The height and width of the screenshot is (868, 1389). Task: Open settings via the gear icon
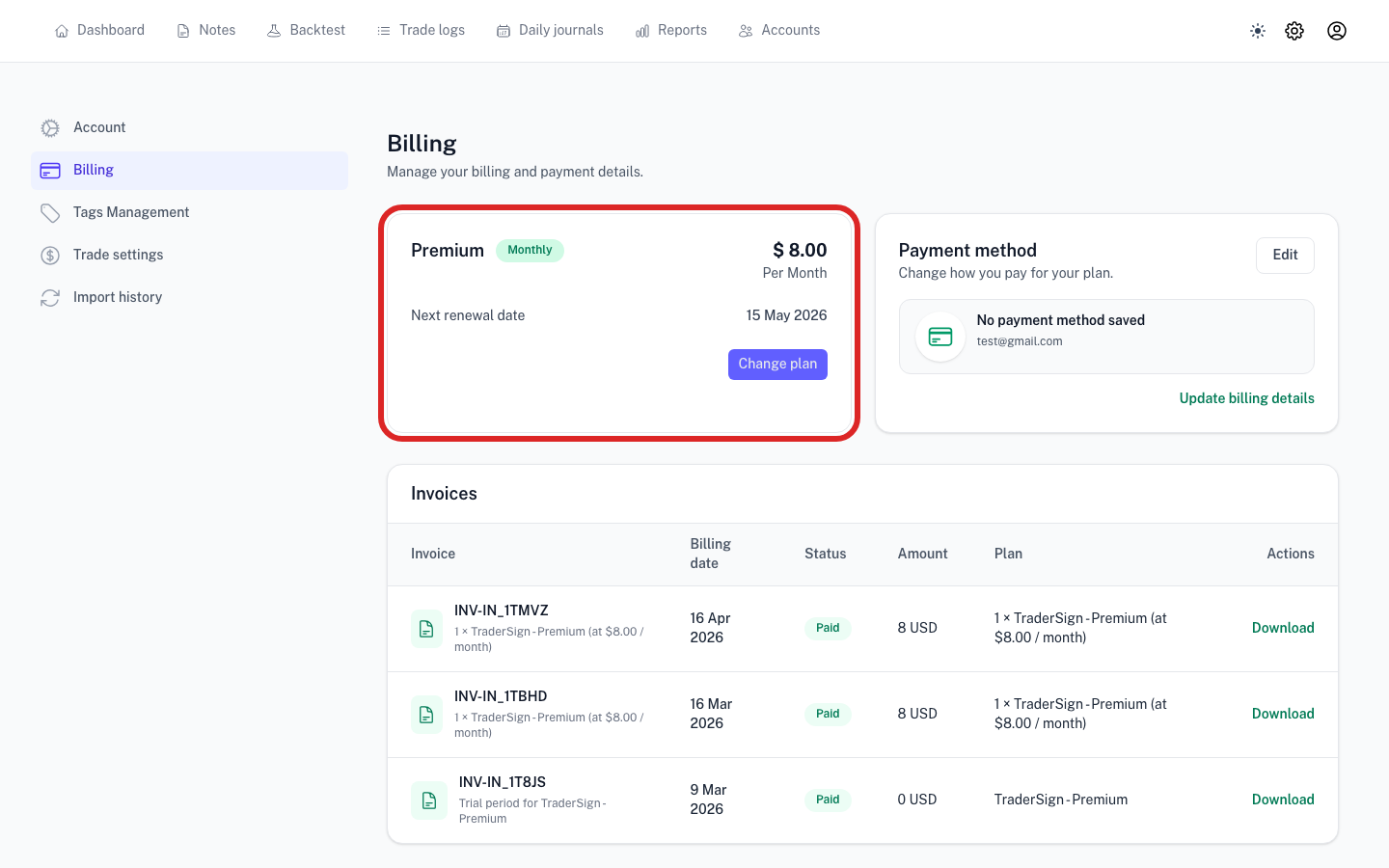point(1294,31)
